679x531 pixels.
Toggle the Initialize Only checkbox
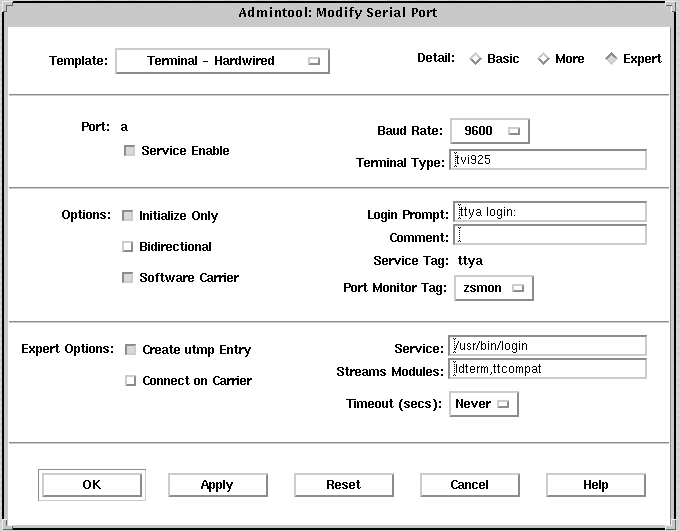[127, 216]
